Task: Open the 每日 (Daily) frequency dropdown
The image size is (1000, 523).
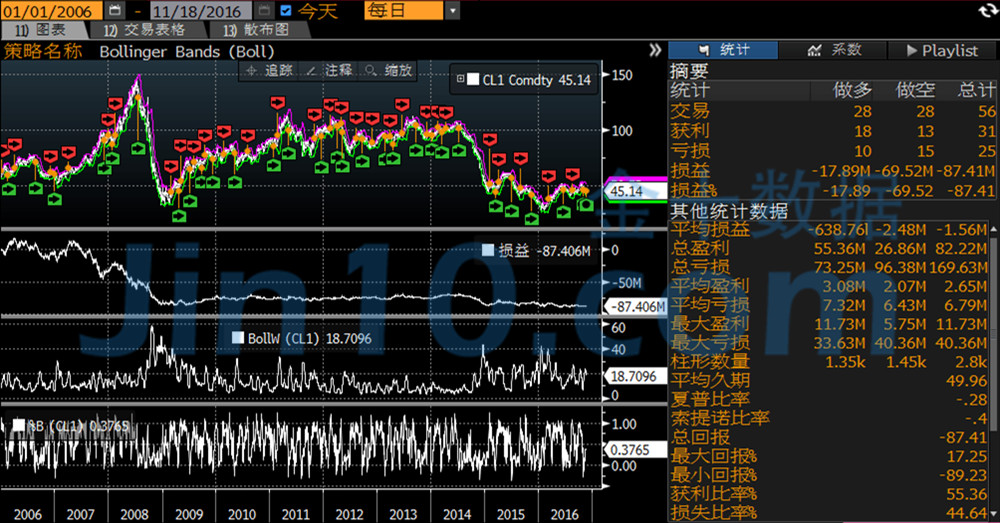Action: [x=453, y=10]
